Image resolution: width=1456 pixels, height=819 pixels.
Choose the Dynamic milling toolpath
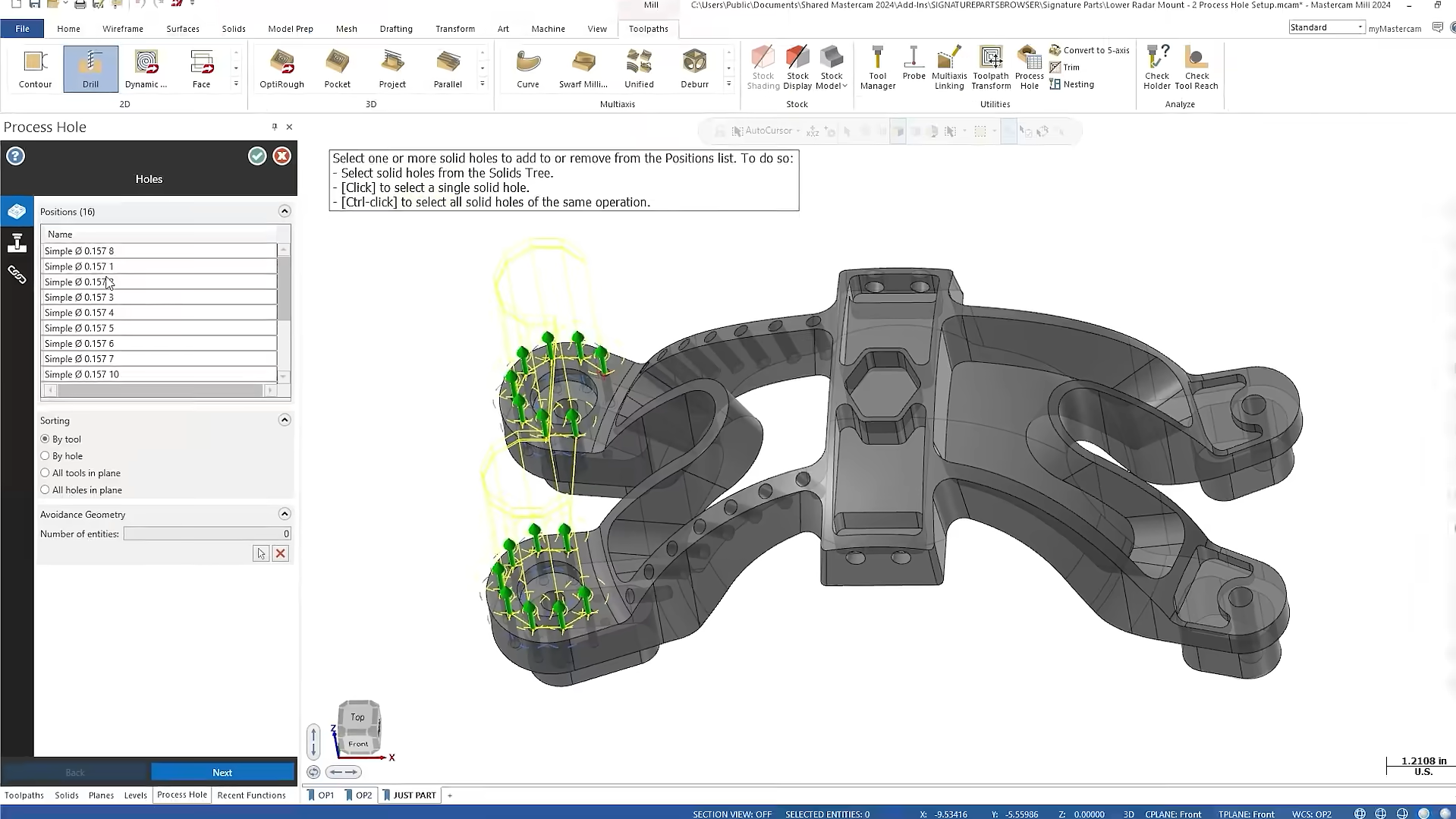click(146, 68)
